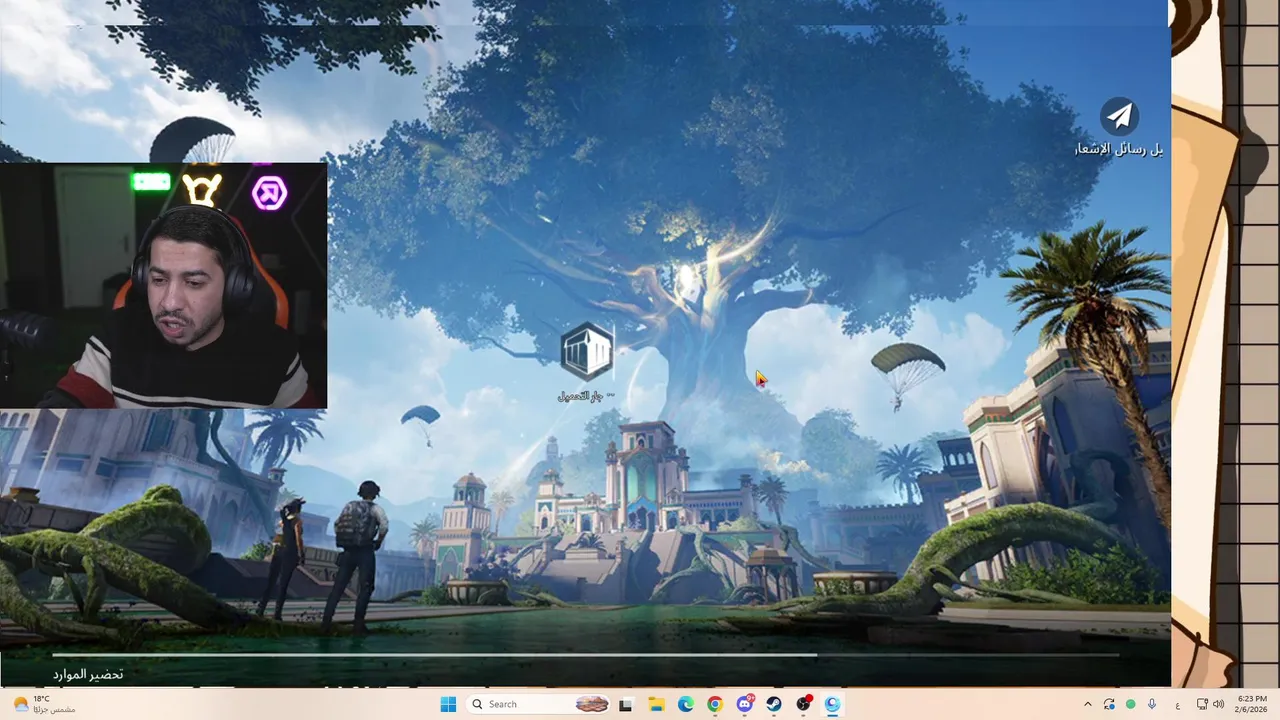The width and height of the screenshot is (1280, 720).
Task: Open OBS Studio from the taskbar
Action: pyautogui.click(x=804, y=704)
